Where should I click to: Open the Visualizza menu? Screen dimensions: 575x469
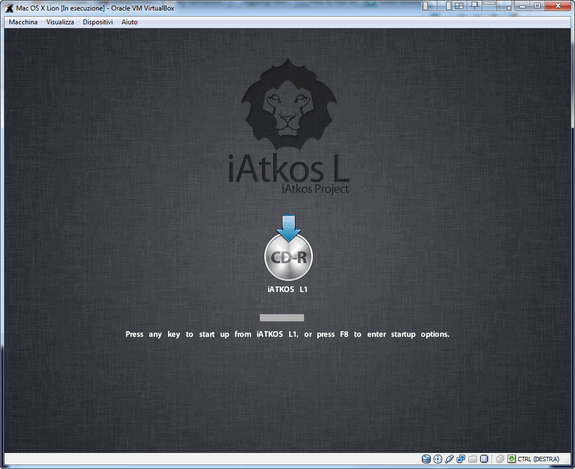tap(60, 22)
